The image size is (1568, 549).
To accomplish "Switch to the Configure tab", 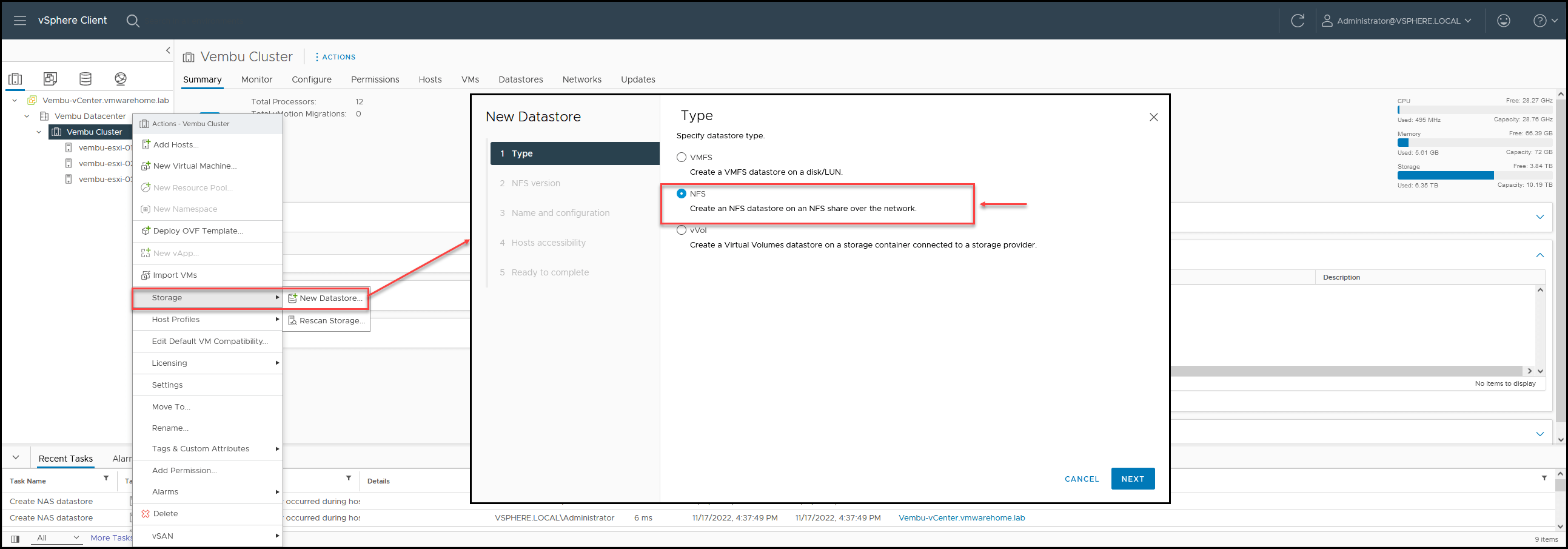I will pos(312,79).
